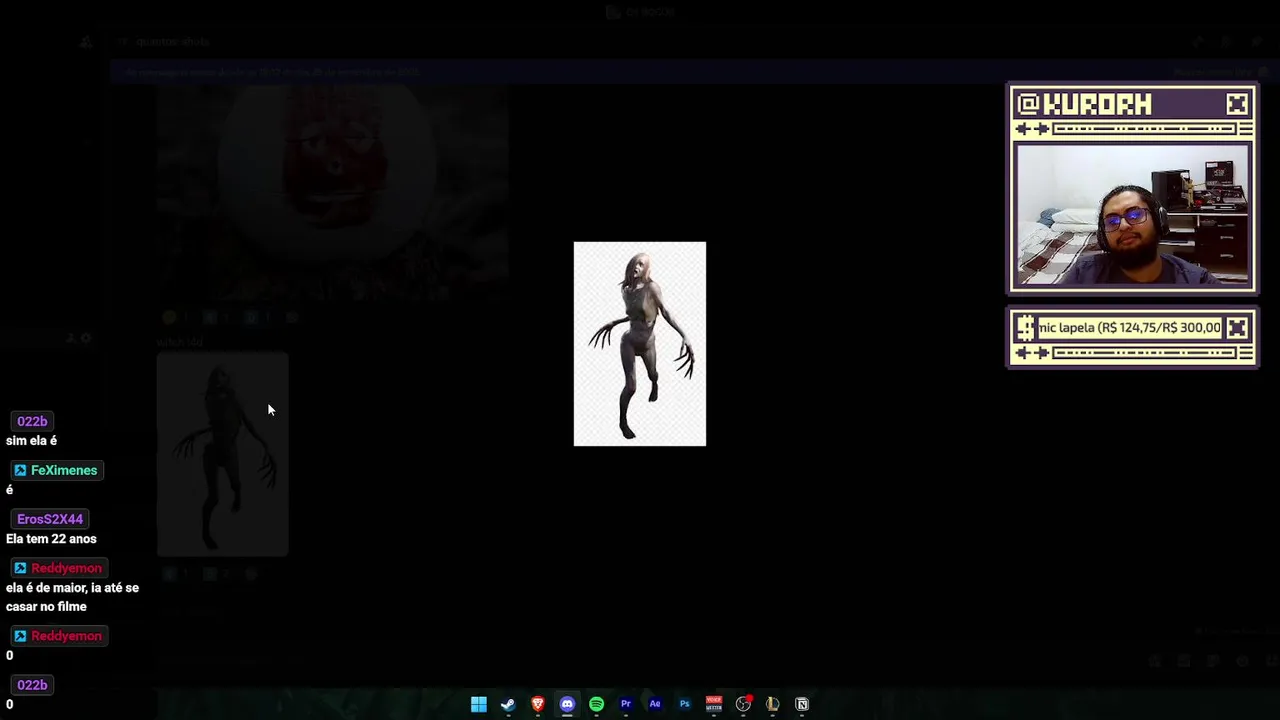
Task: Click the dimmed creature thumbnail behind the viewer
Action: tap(222, 454)
